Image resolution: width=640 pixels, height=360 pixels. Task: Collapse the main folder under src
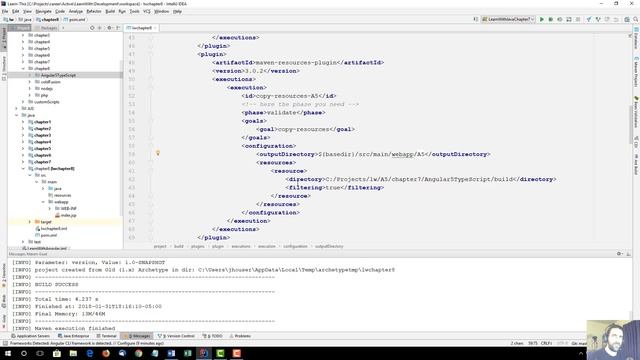click(36, 182)
